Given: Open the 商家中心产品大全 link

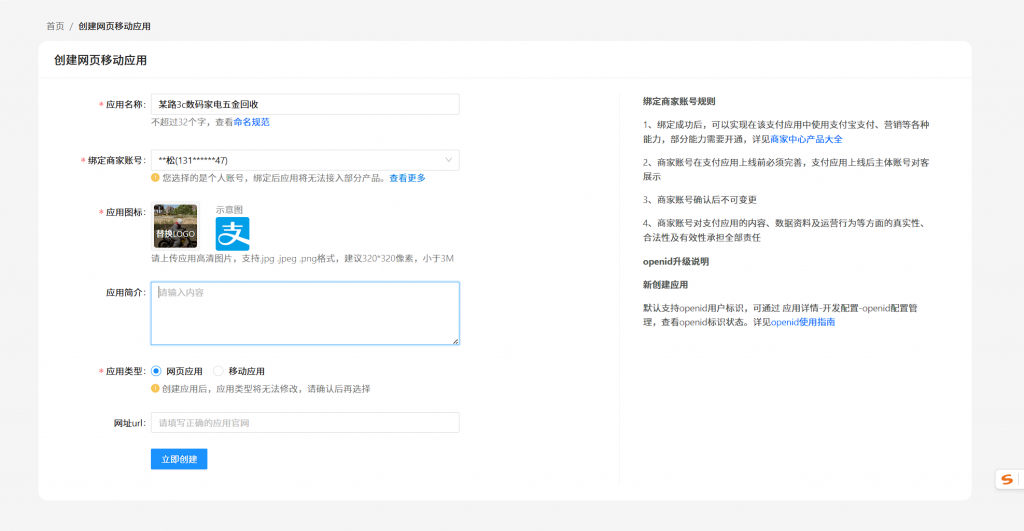Looking at the screenshot, I should [x=806, y=139].
